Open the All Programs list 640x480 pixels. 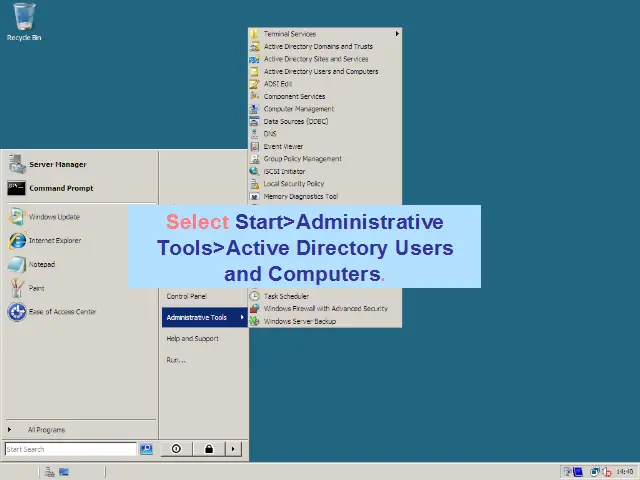pyautogui.click(x=46, y=430)
